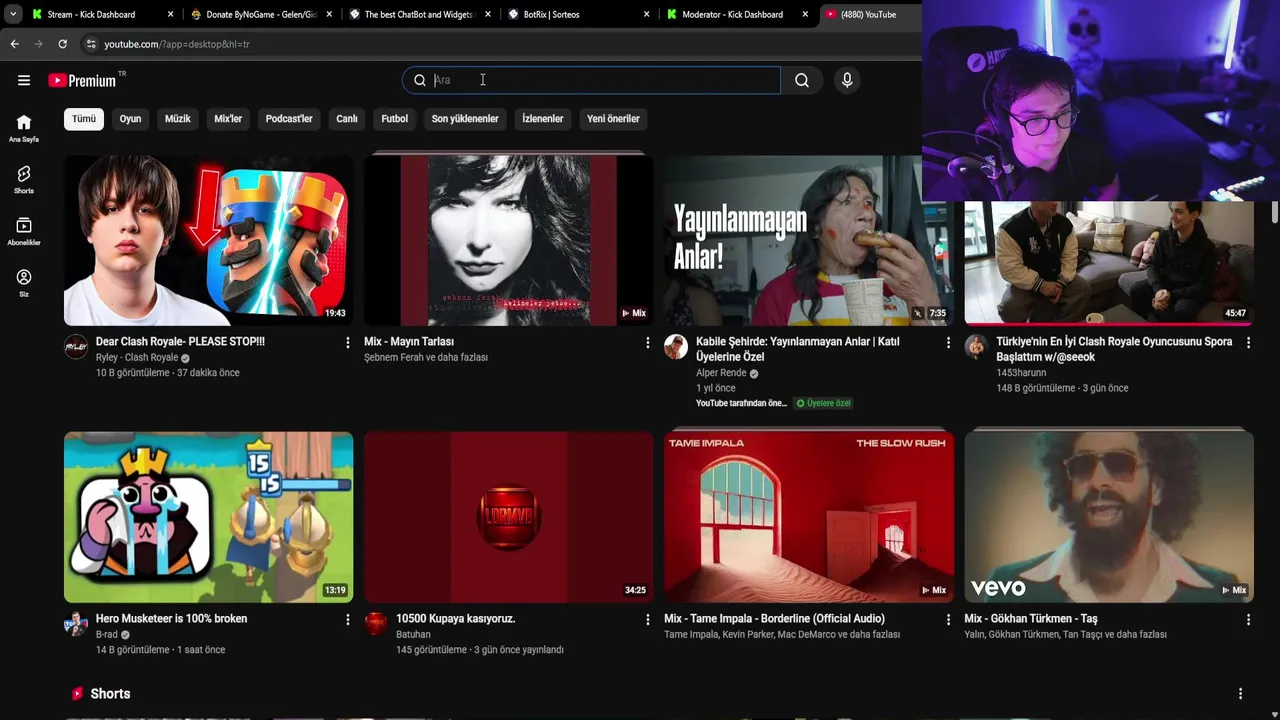Switch to The best ChatBot and Widgets tab

point(418,15)
